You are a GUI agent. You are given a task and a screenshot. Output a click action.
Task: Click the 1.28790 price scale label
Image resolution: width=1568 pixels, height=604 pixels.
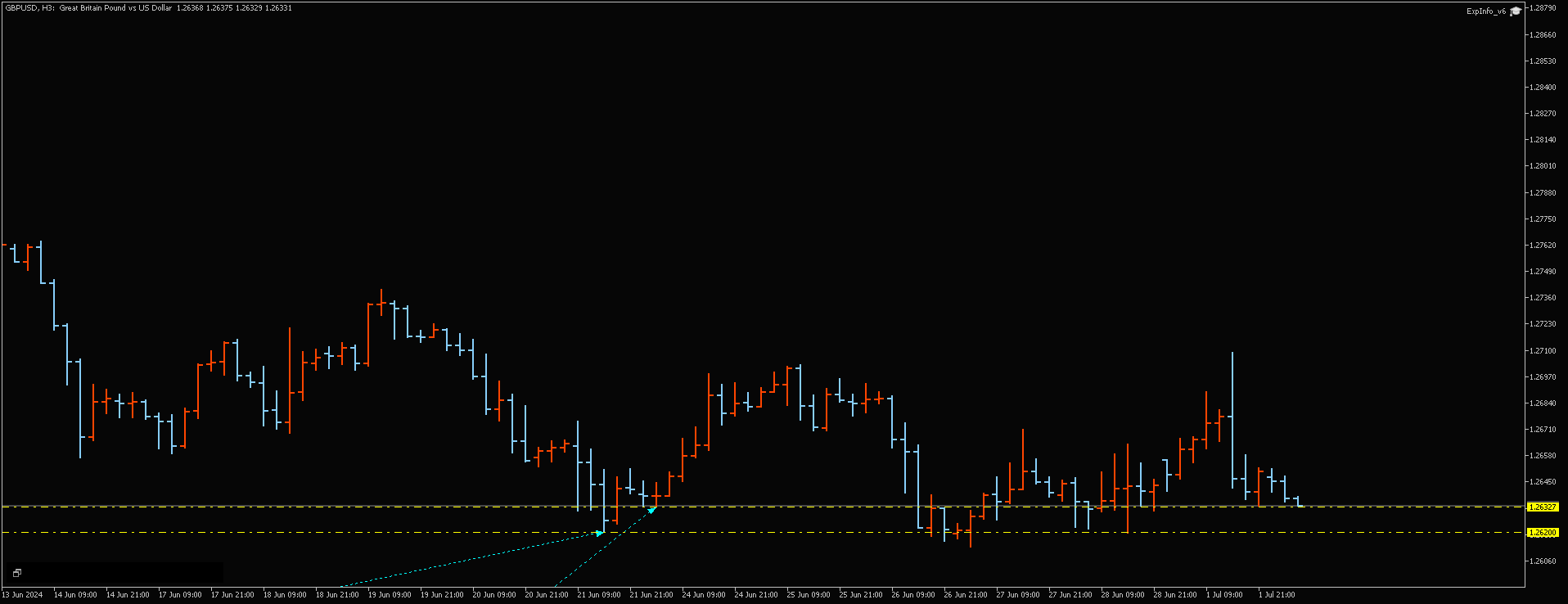tap(1543, 8)
